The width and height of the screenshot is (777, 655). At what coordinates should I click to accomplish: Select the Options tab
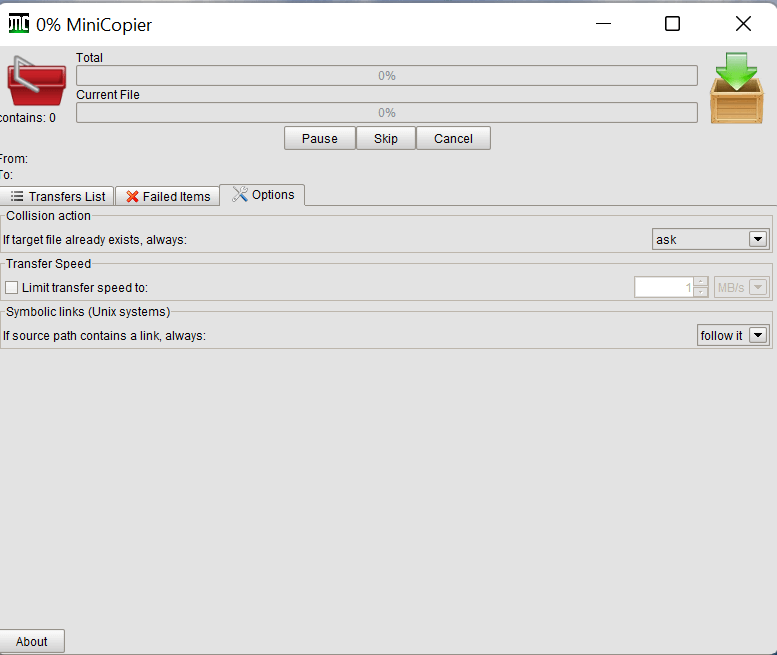[x=262, y=195]
